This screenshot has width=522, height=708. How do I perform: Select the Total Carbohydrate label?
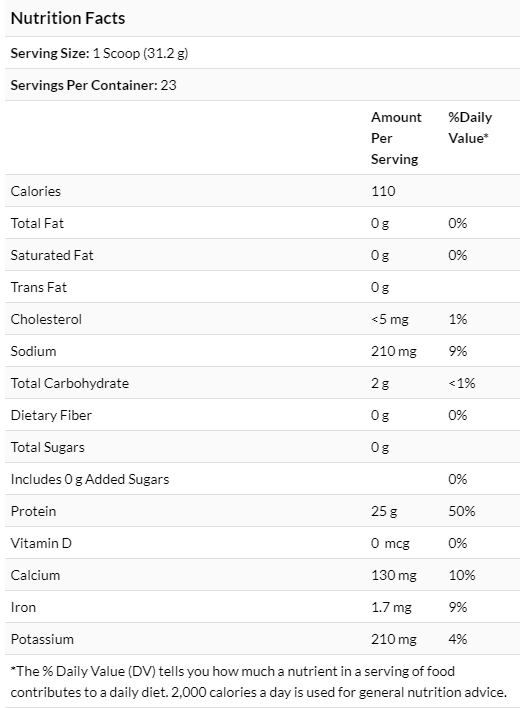pos(70,383)
